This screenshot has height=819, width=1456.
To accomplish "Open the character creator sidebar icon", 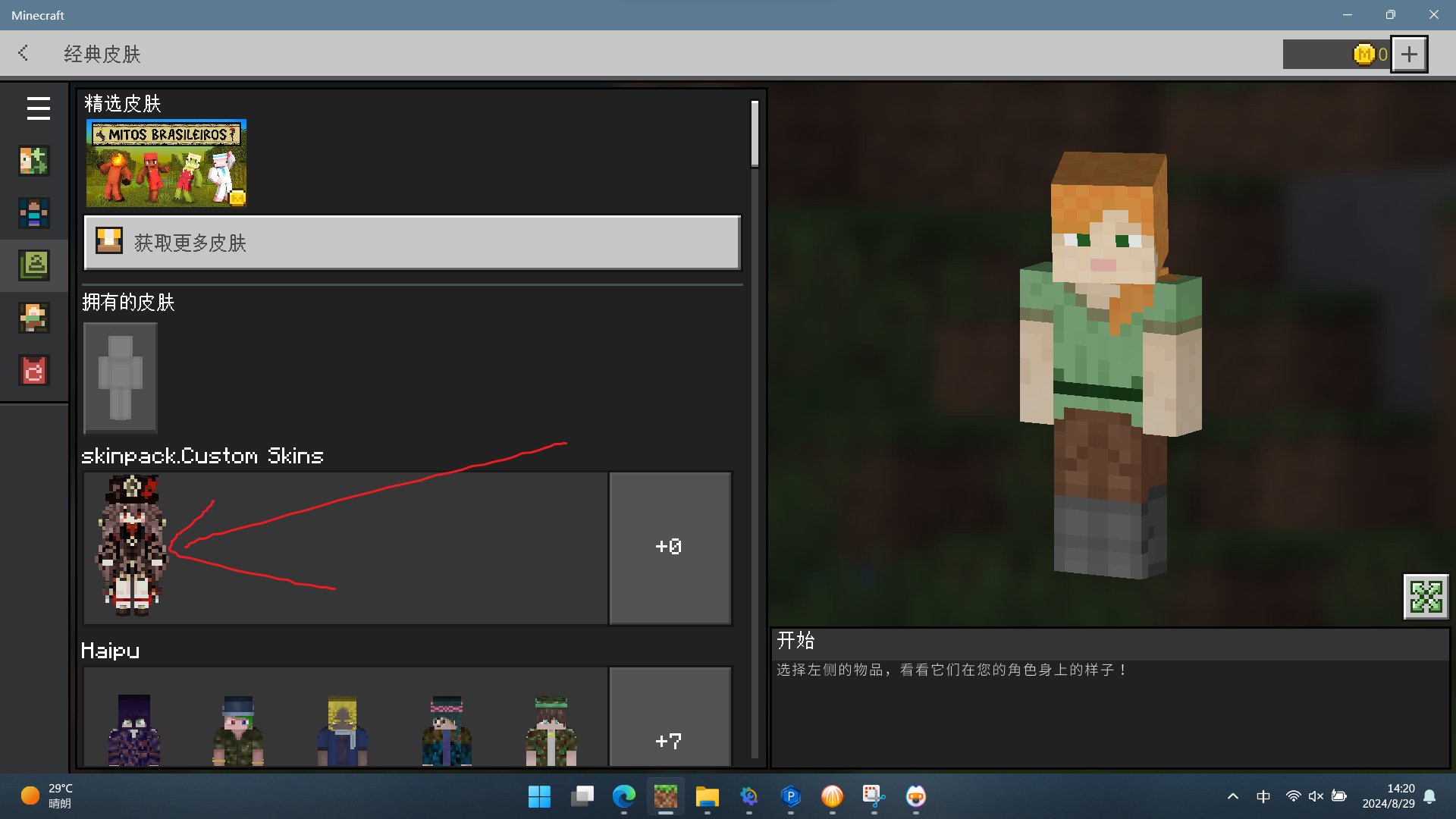I will click(x=34, y=162).
